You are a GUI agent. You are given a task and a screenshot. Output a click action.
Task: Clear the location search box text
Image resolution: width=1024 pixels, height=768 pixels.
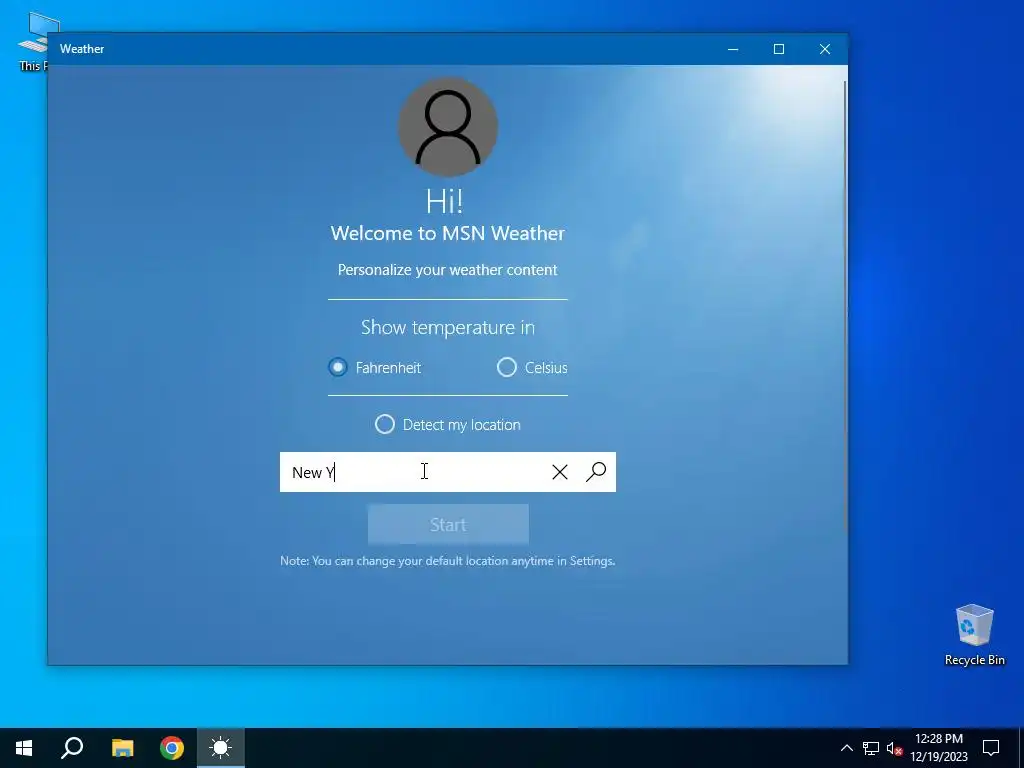tap(560, 472)
